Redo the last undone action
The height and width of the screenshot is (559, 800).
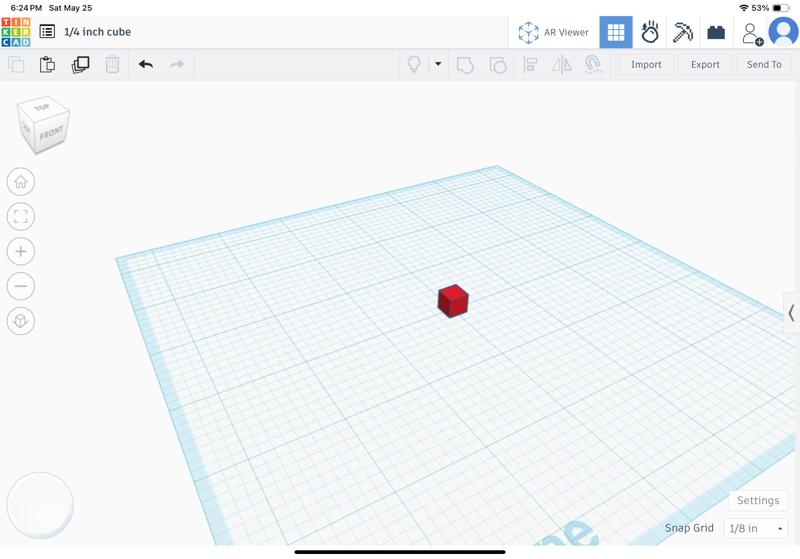177,64
